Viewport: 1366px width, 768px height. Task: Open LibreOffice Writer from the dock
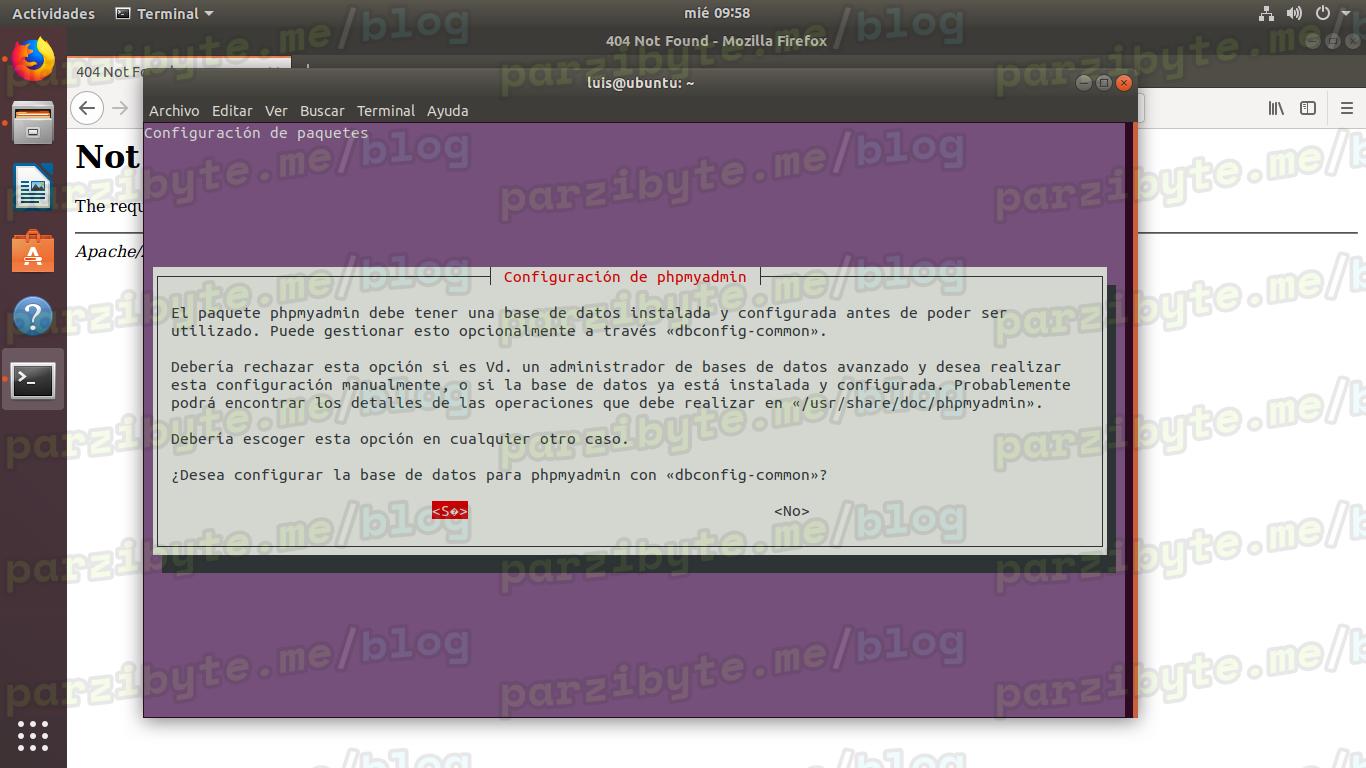click(33, 187)
